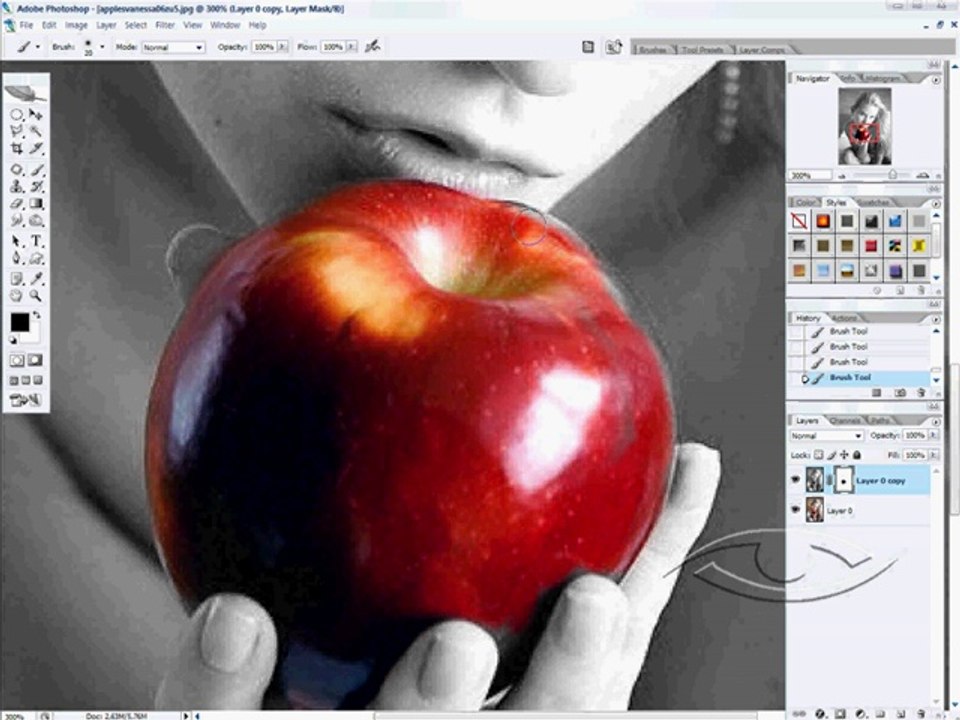Open the layer Opacity arrow
Screen dimensions: 960x720
pos(934,435)
